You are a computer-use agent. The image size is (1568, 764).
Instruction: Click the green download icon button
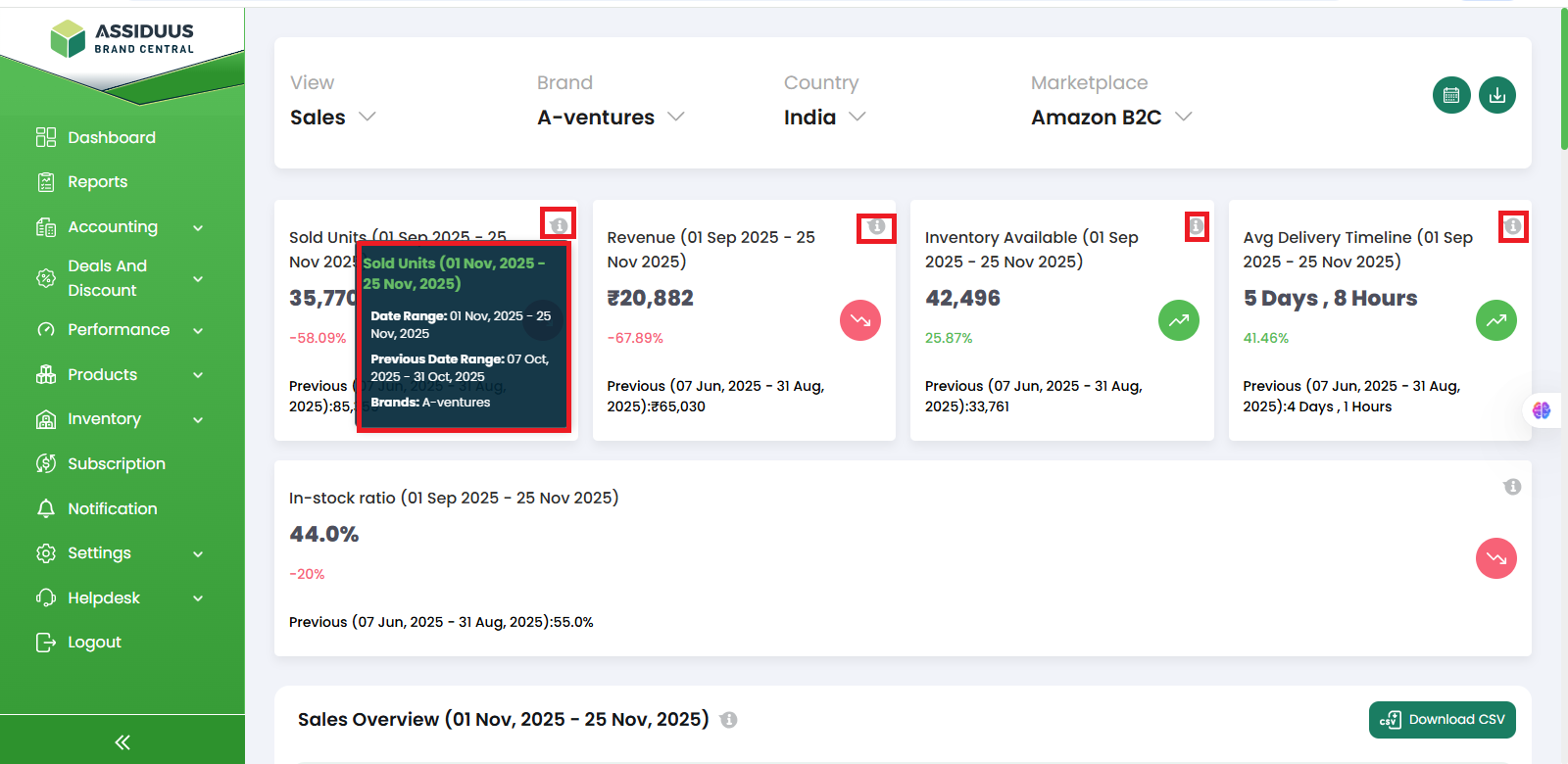pyautogui.click(x=1496, y=95)
